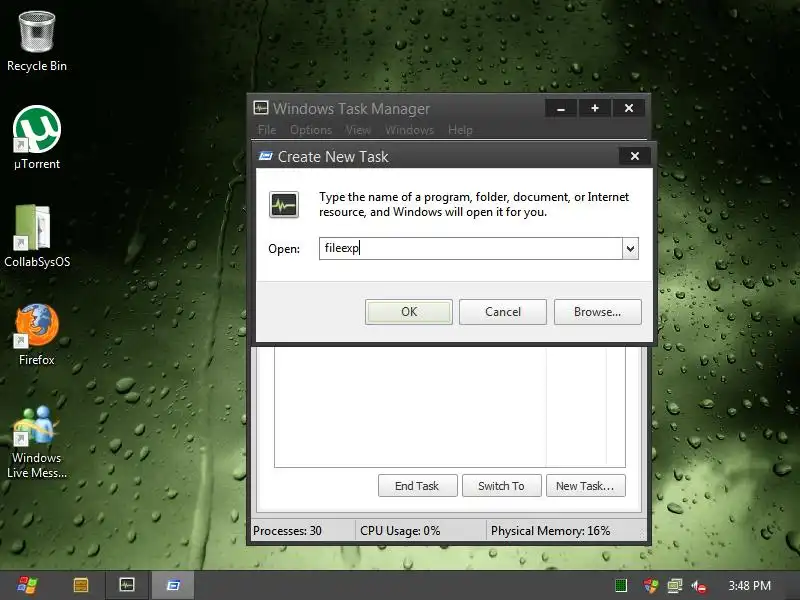Click the Browse... button
This screenshot has width=800, height=600.
coord(597,312)
